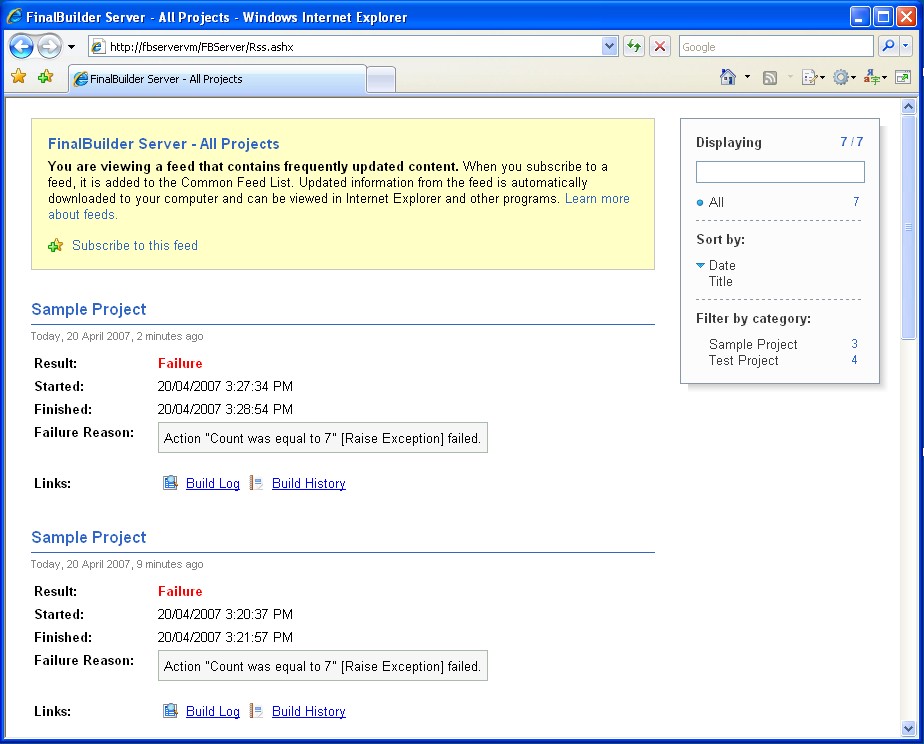924x744 pixels.
Task: Click the browser Back arrow button
Action: pyautogui.click(x=21, y=47)
